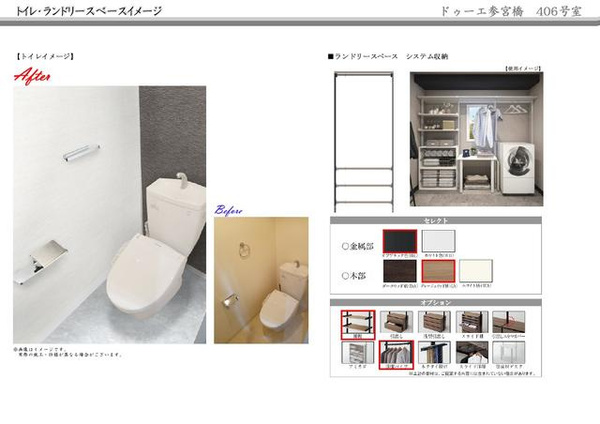Screen dimensions: 600x424
Task: Choose the white metal color swatch
Action: (x=437, y=241)
